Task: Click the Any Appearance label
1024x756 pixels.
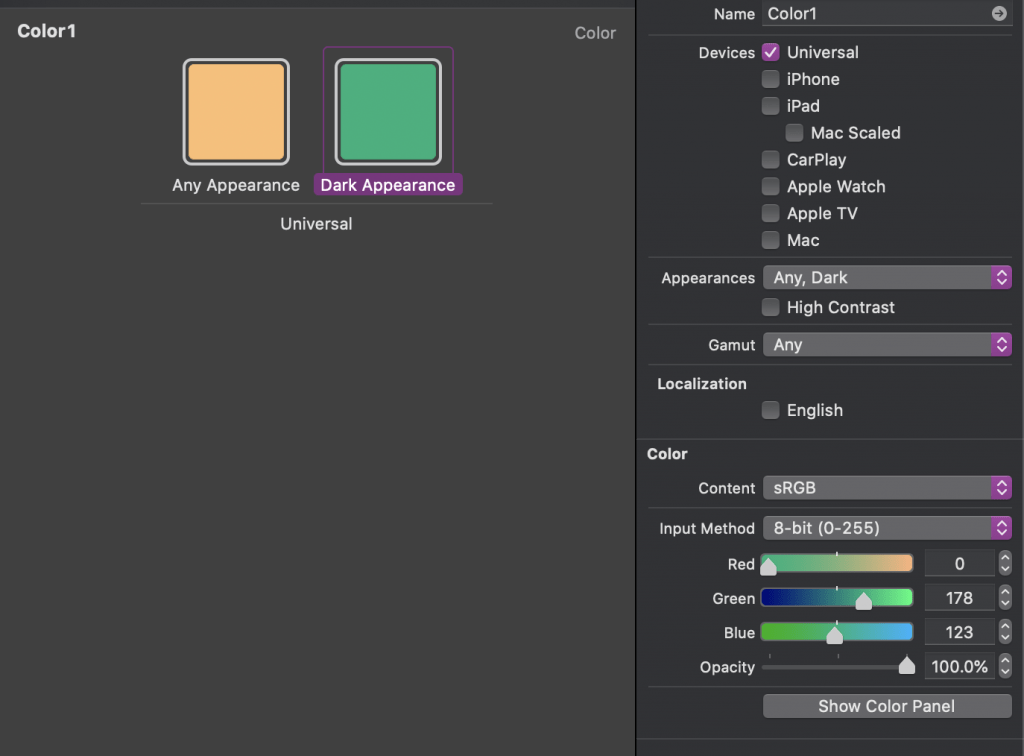Action: click(236, 185)
